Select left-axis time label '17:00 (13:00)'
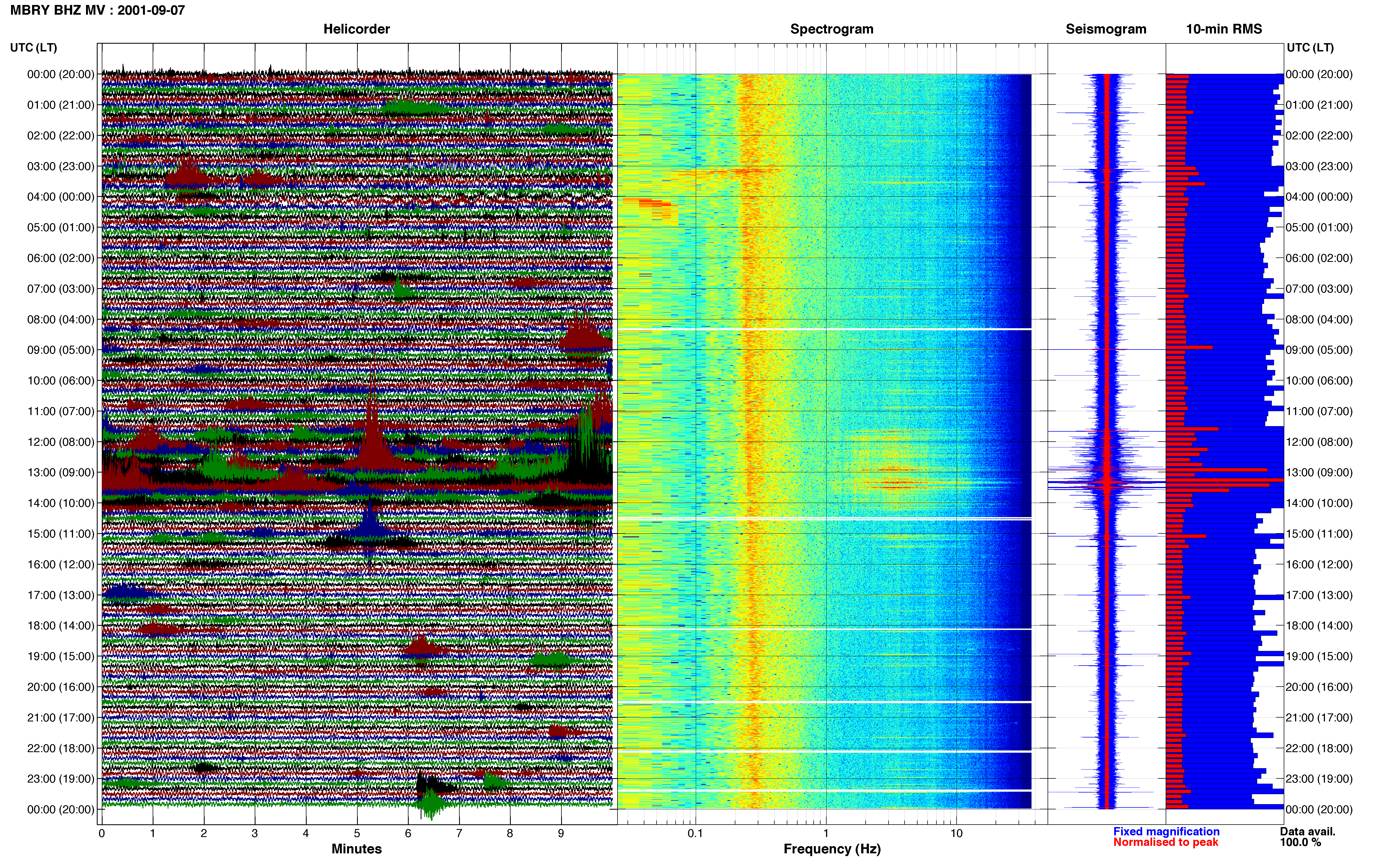The image size is (1388, 868). click(x=61, y=595)
